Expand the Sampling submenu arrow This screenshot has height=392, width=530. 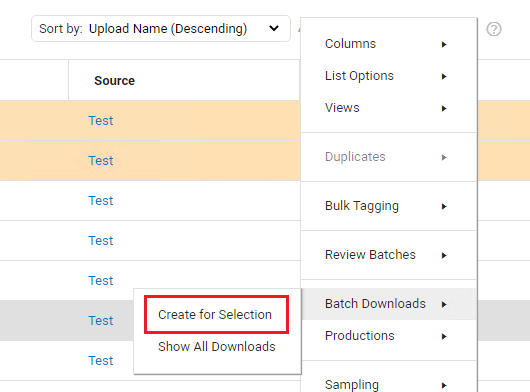[444, 385]
